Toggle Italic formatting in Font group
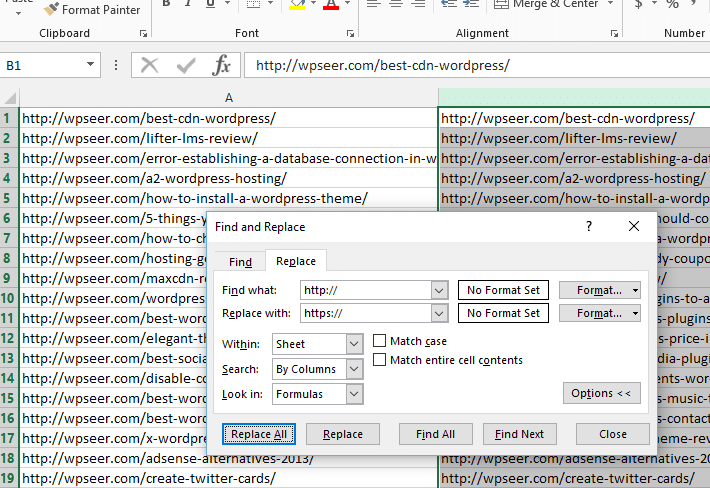 (188, 5)
